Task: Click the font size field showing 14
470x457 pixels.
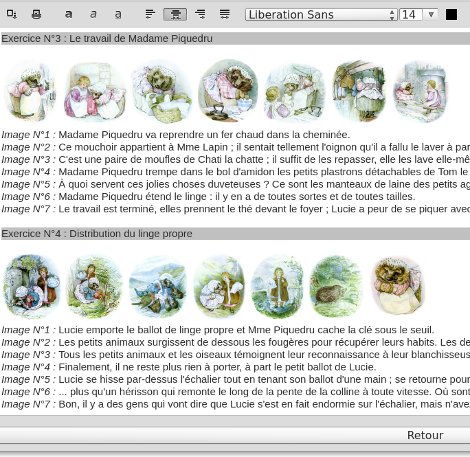Action: point(411,15)
